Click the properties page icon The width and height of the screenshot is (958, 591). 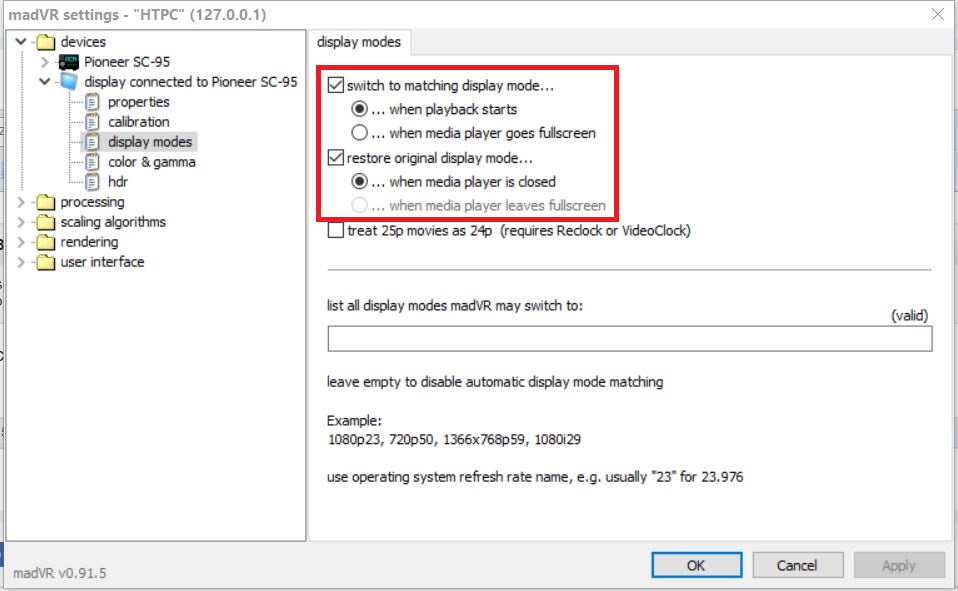tap(92, 102)
